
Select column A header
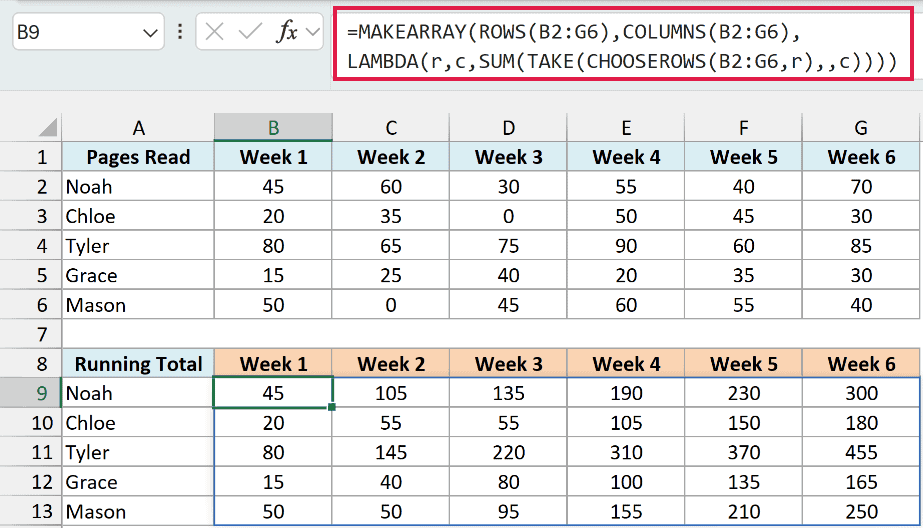pos(138,127)
